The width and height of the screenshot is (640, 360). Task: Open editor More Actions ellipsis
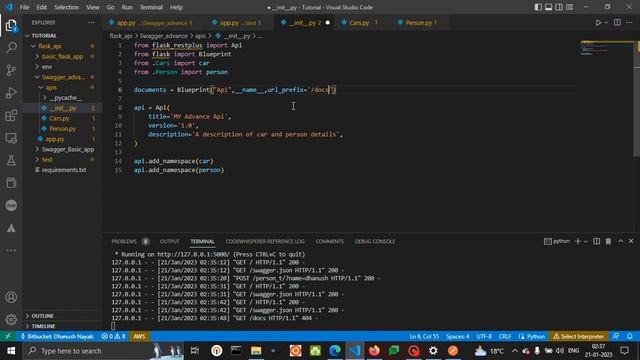(x=629, y=23)
